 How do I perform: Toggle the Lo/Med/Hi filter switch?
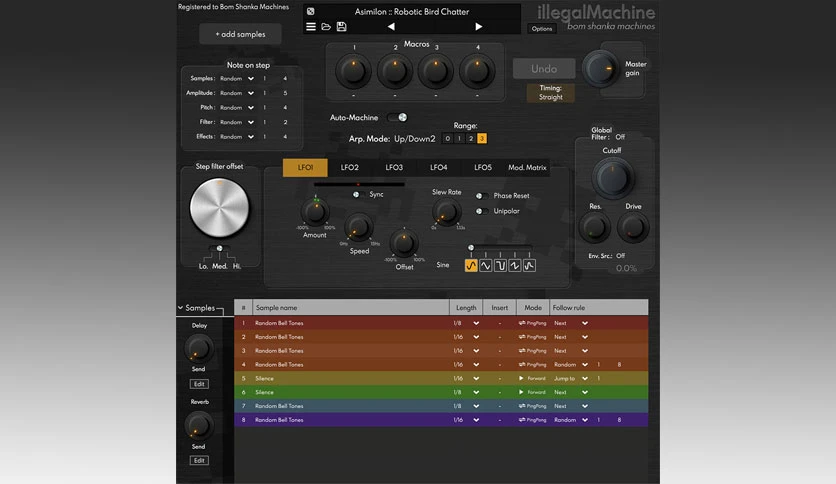pos(219,248)
